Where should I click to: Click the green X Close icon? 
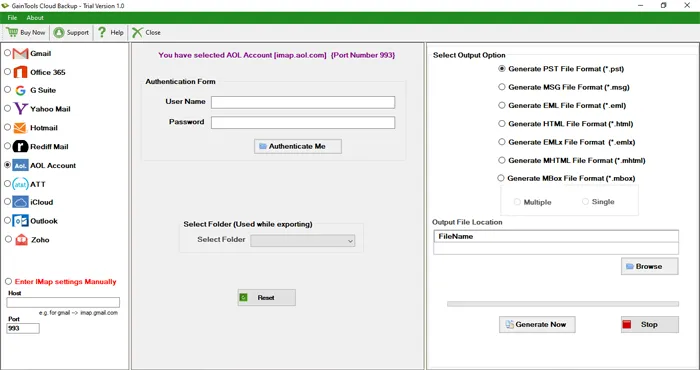pyautogui.click(x=137, y=32)
